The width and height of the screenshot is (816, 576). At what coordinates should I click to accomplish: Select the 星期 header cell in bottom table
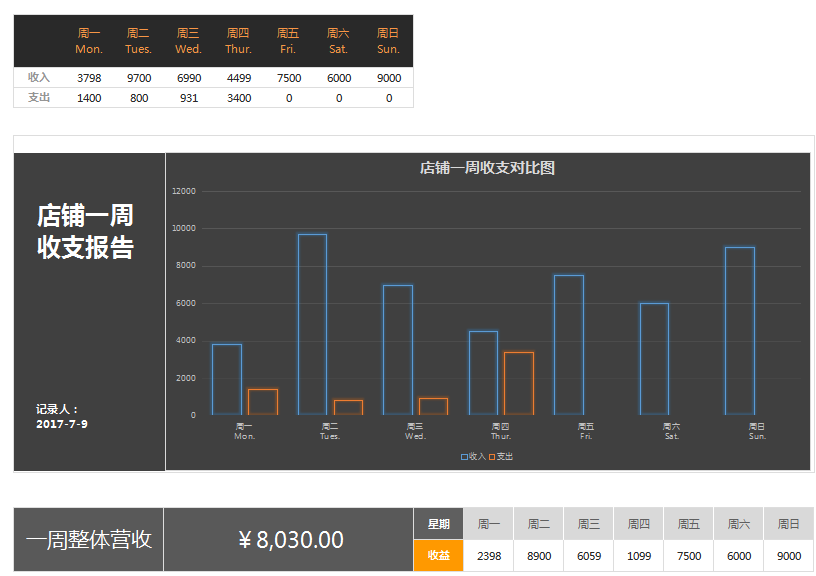tap(438, 524)
